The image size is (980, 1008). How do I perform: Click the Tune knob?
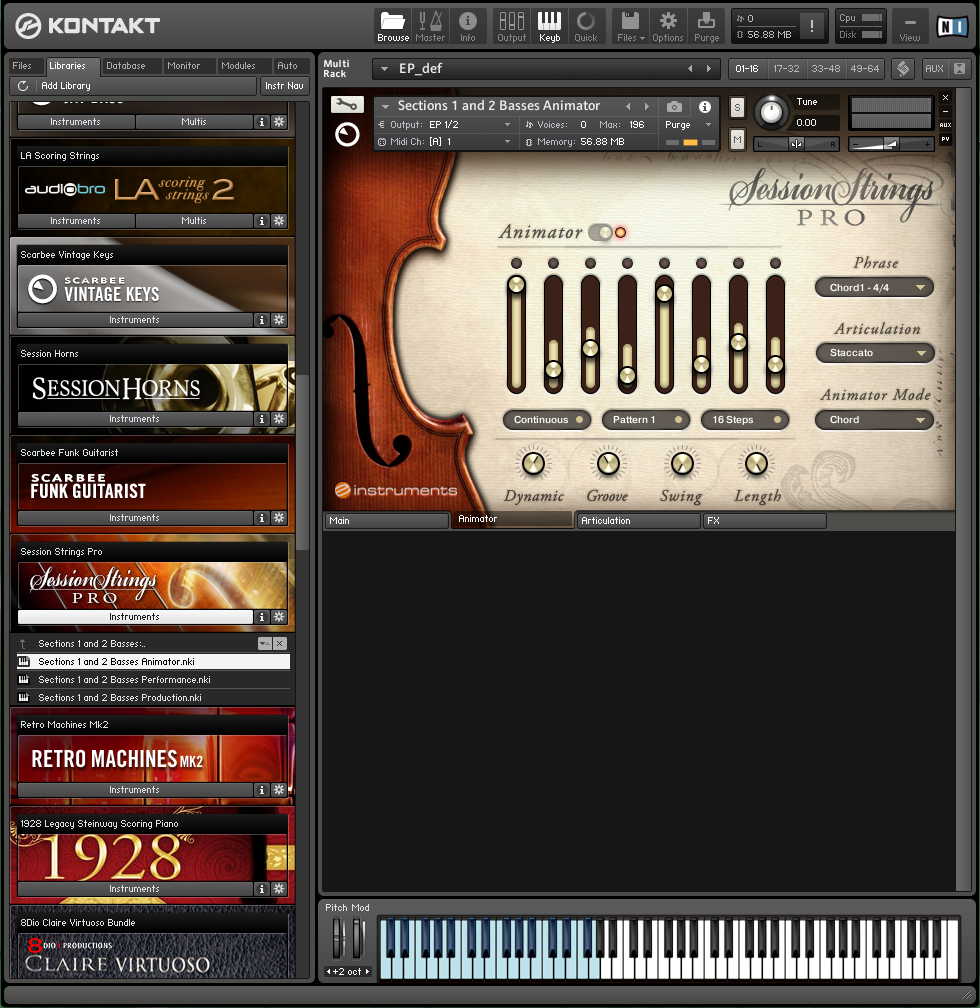pos(771,112)
